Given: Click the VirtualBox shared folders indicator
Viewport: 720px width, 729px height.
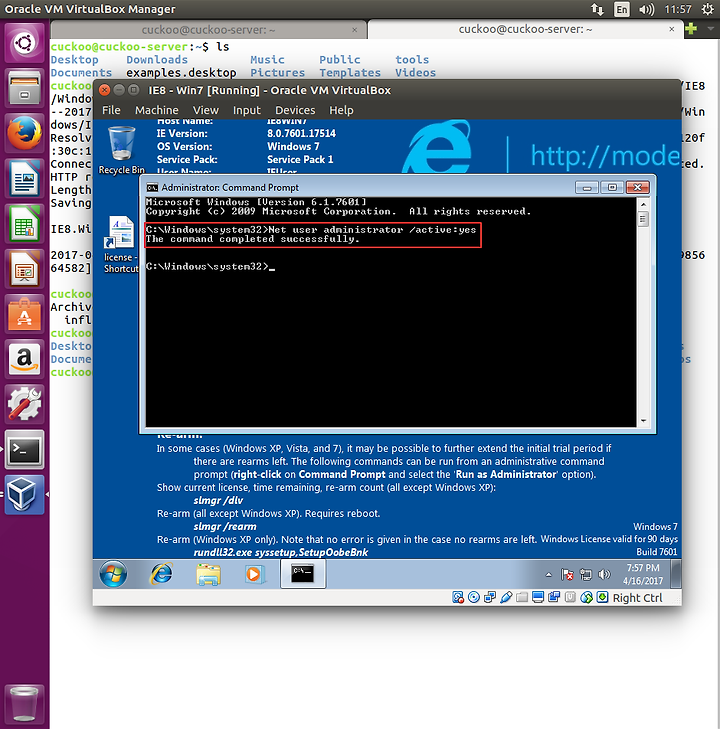Looking at the screenshot, I should coord(522,597).
